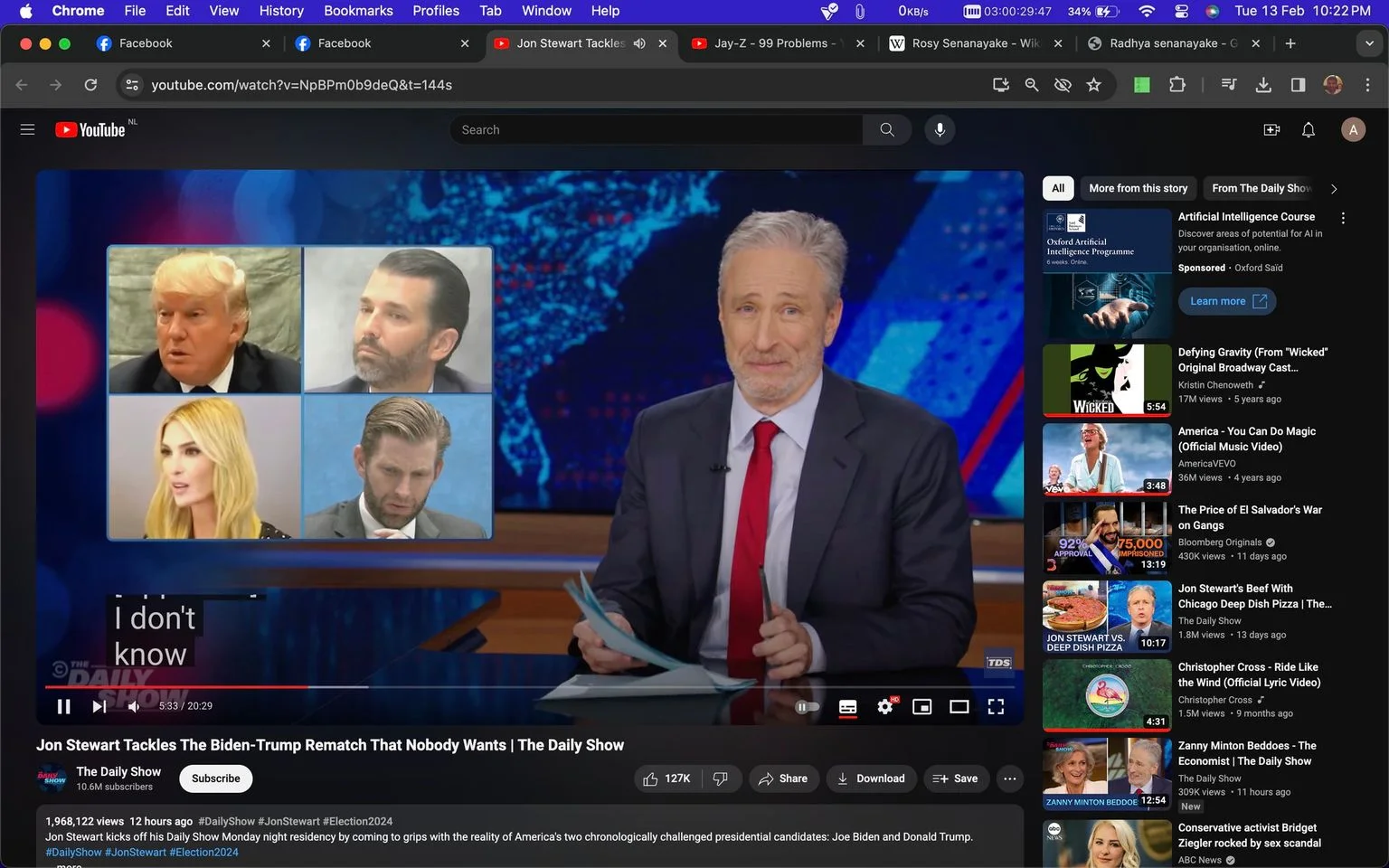Open options for sponsored AI course
This screenshot has height=868, width=1389.
coord(1343,218)
